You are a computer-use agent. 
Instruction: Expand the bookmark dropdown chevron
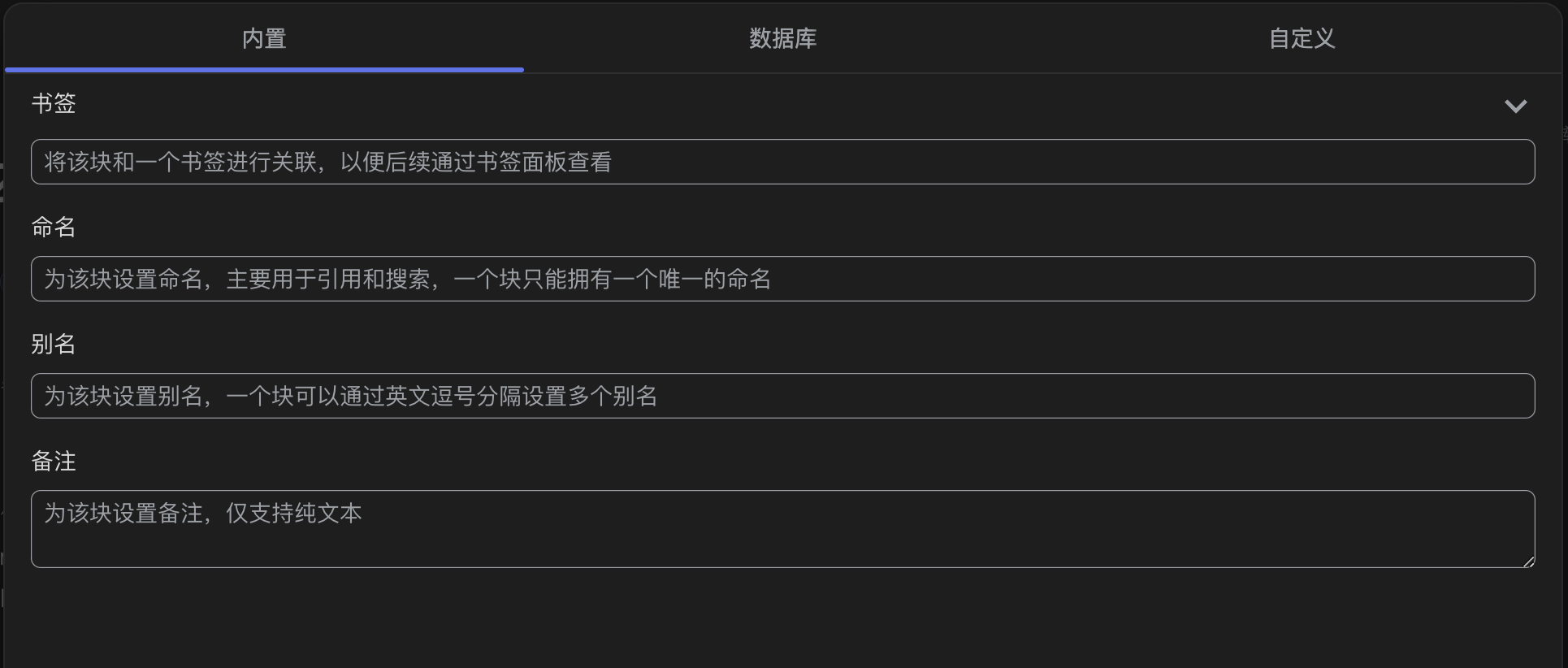point(1515,106)
